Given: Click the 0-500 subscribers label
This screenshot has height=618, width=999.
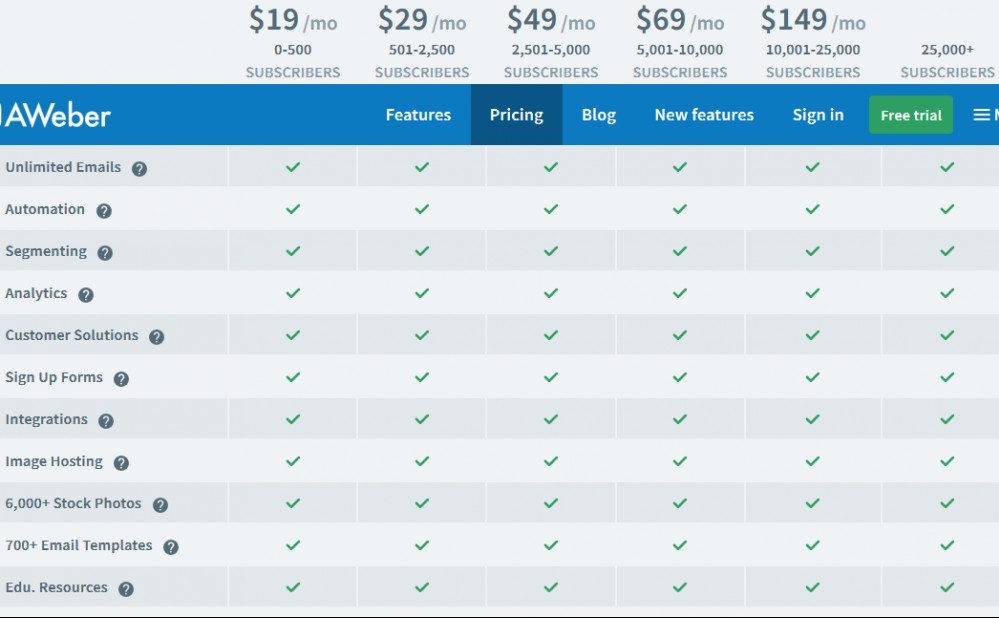Looking at the screenshot, I should (x=293, y=61).
